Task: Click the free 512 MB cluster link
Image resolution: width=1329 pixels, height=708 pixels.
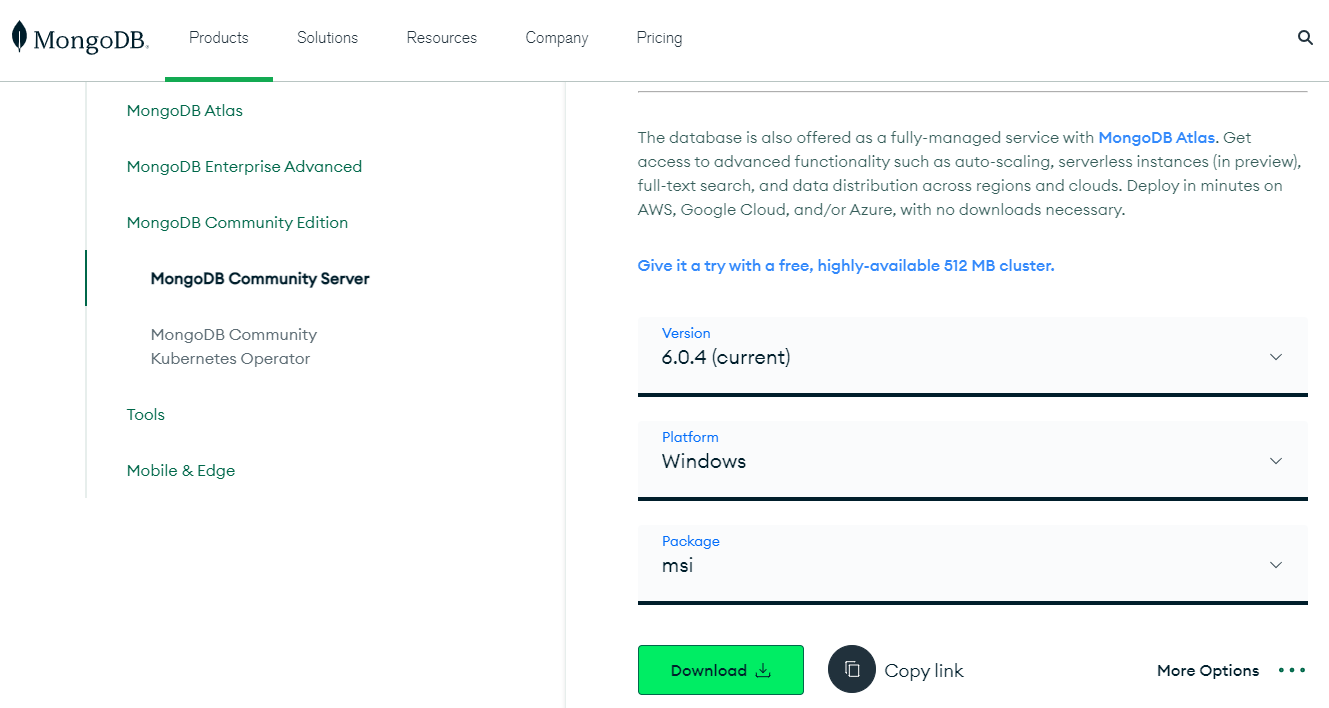Action: point(846,265)
